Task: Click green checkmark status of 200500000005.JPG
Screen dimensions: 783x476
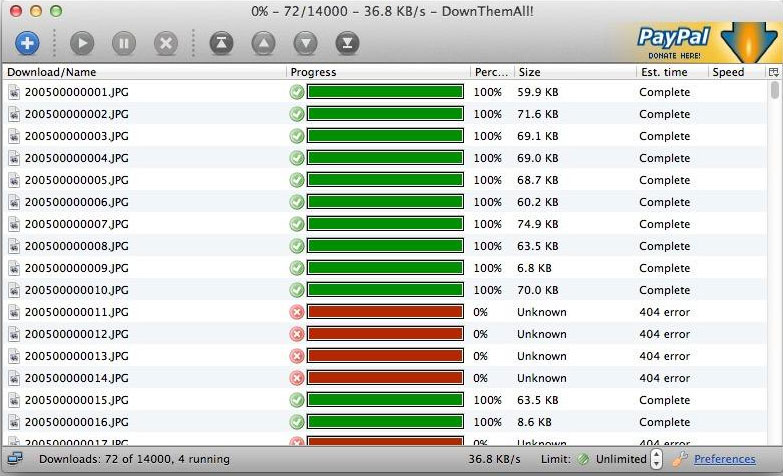Action: 297,180
